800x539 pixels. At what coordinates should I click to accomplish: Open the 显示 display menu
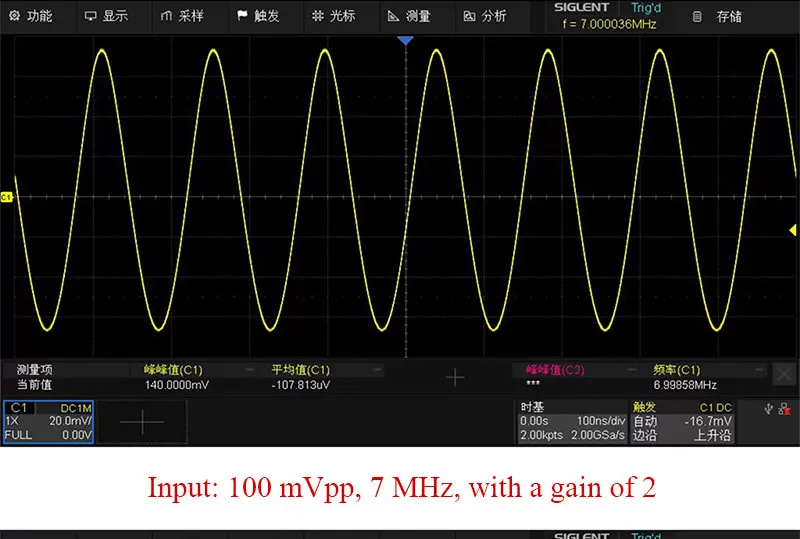pyautogui.click(x=106, y=16)
